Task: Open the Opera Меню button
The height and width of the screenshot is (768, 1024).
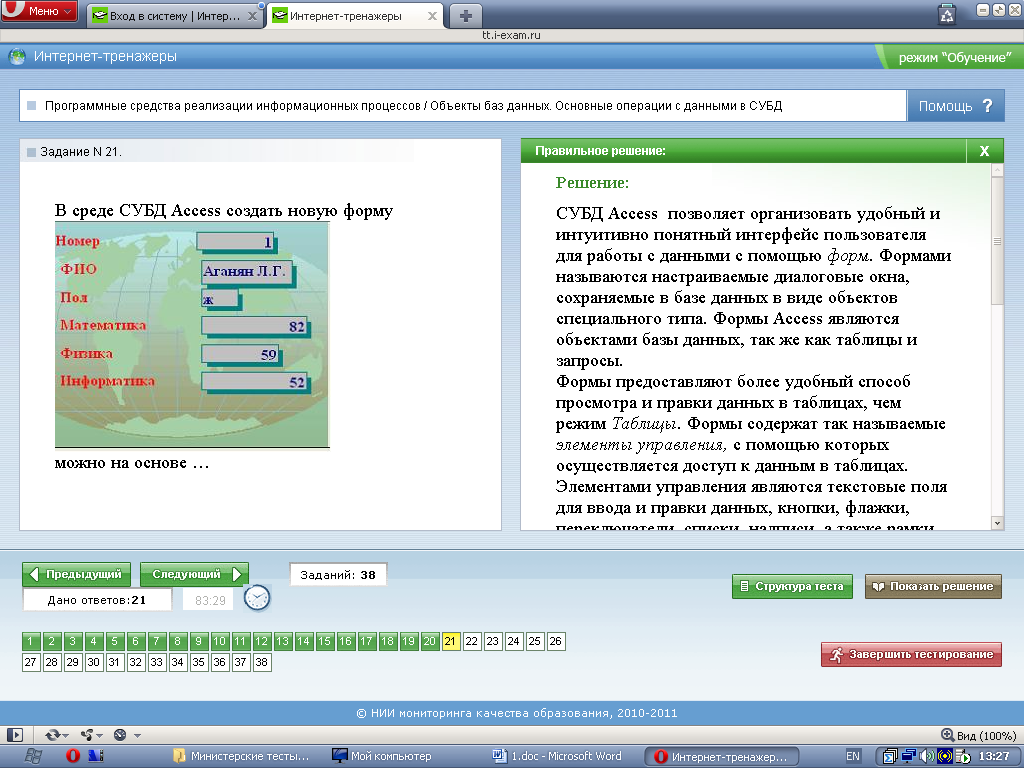Action: pyautogui.click(x=39, y=11)
